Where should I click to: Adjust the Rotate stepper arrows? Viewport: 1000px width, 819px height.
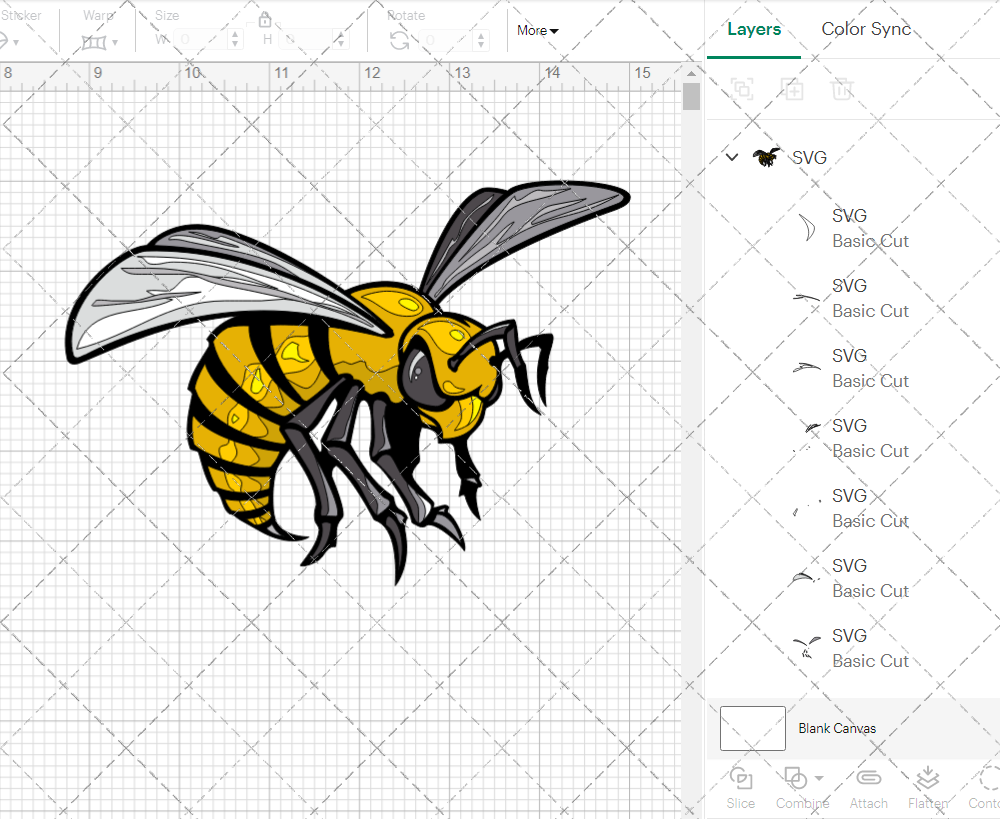pos(480,40)
